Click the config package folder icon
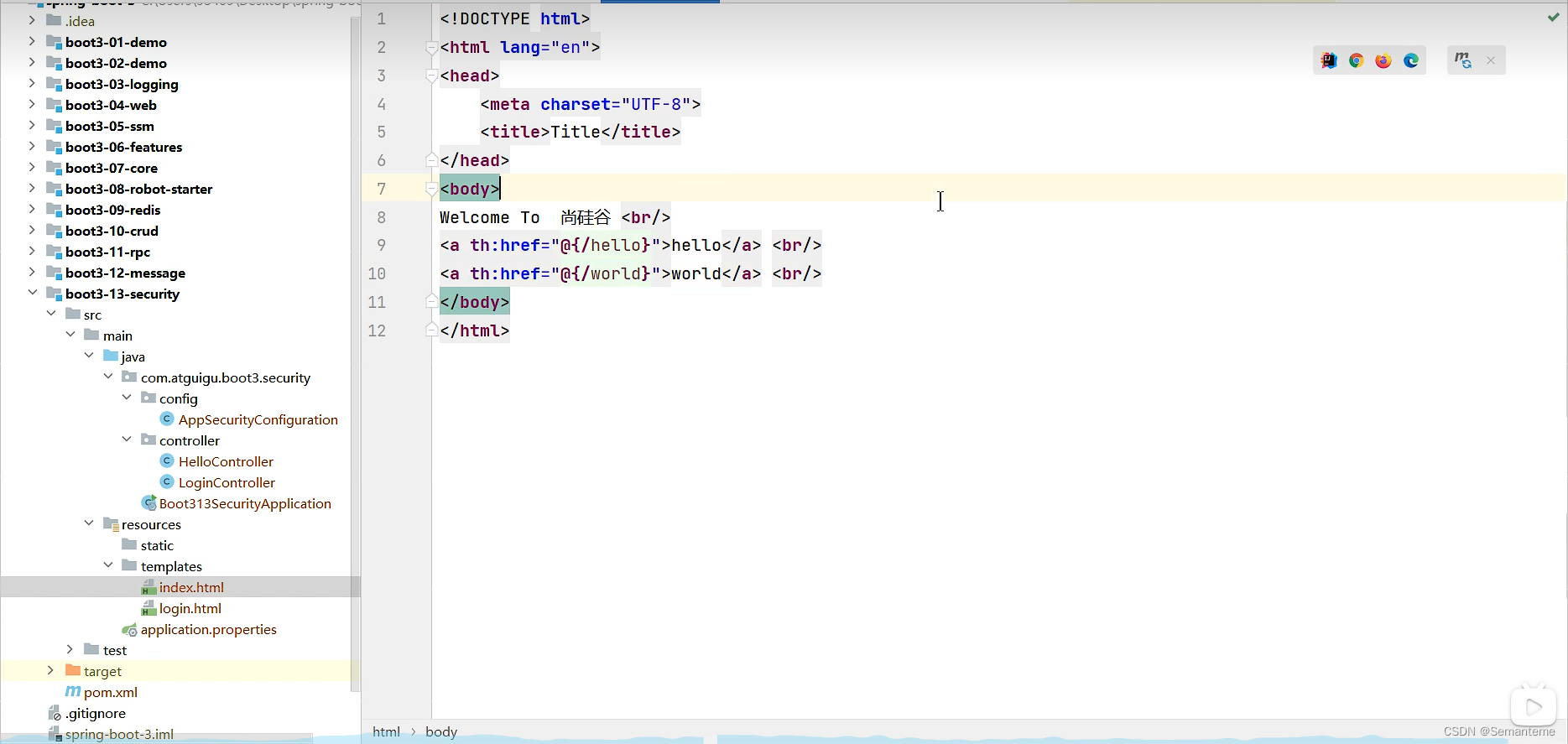The image size is (1568, 744). click(x=148, y=398)
